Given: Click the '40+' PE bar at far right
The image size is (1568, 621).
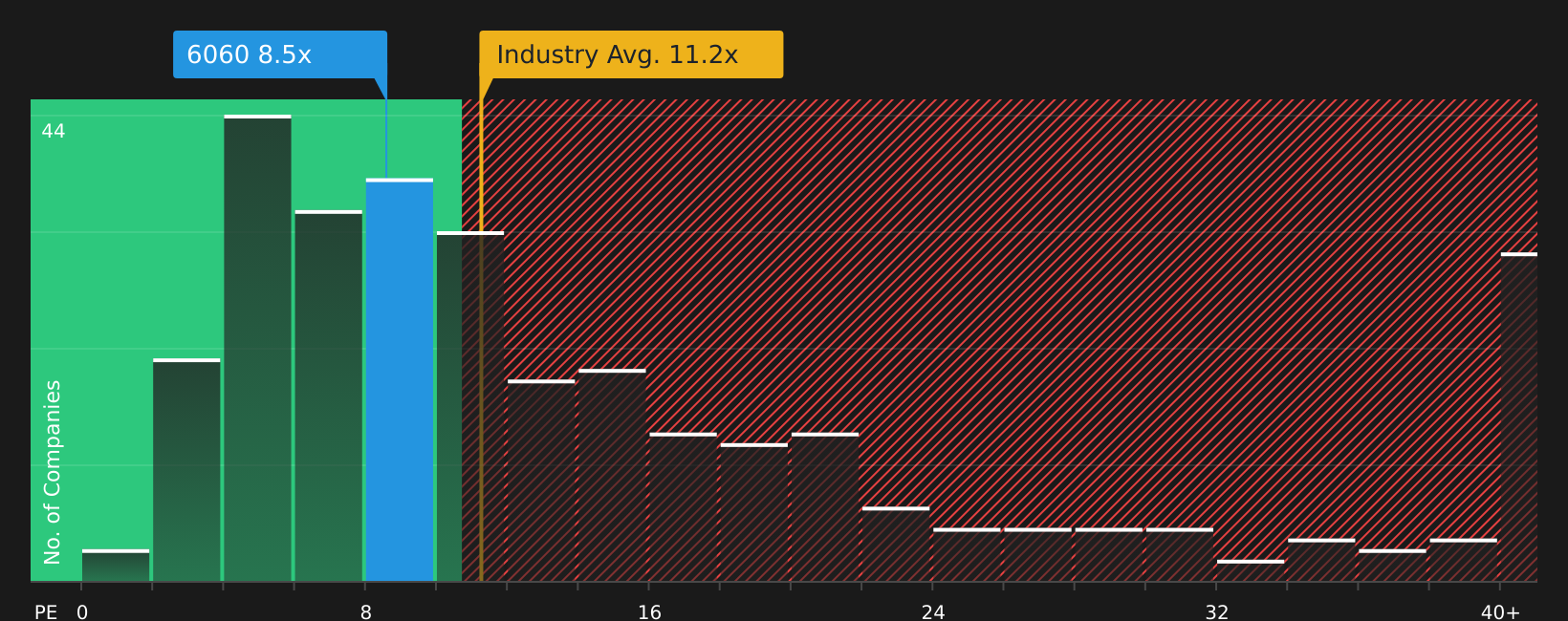Looking at the screenshot, I should 1519,418.
